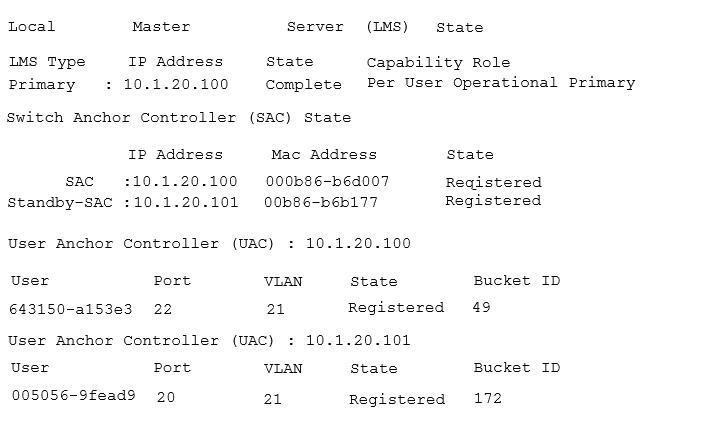705x423 pixels.
Task: Select the SAC MAC address 000b86-b6d007
Action: tap(327, 181)
